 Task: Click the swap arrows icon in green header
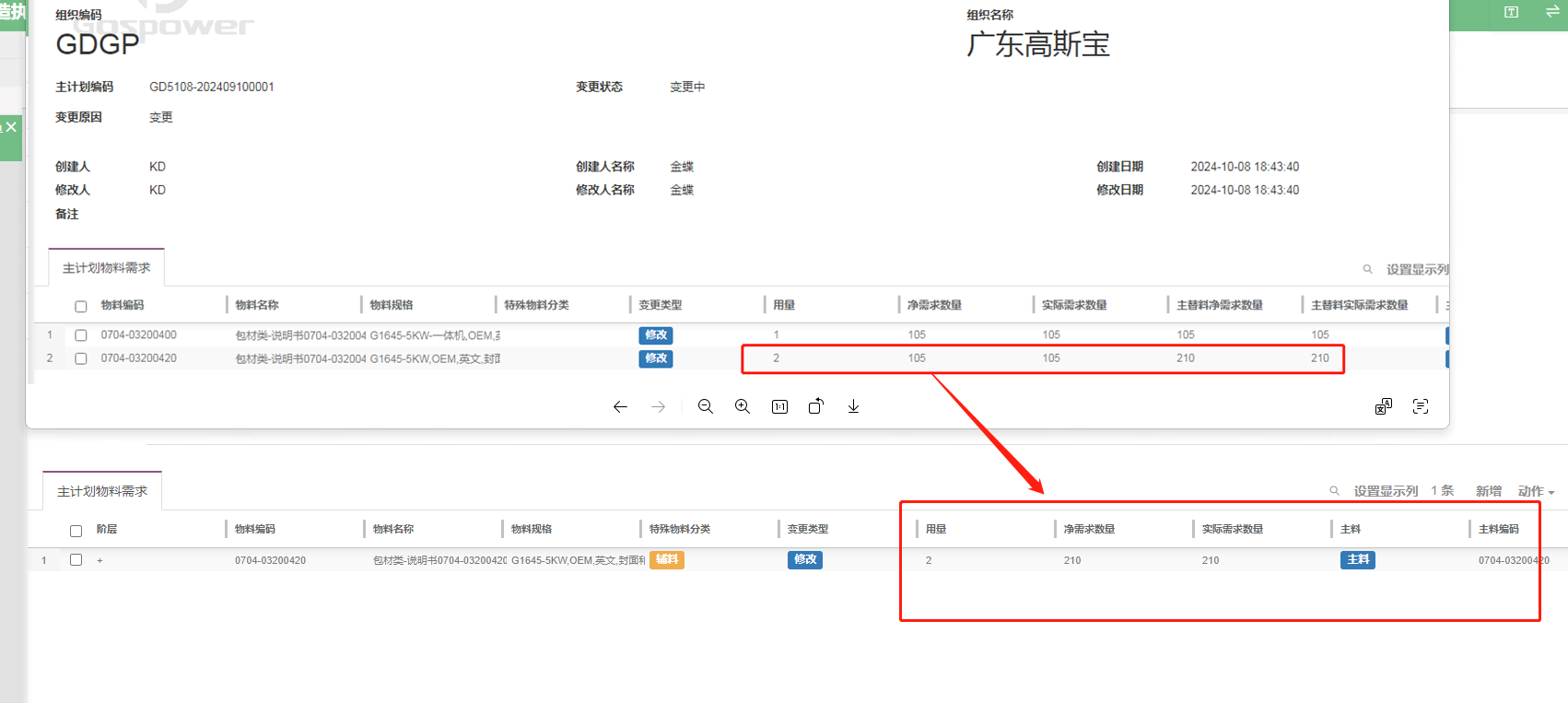(x=1552, y=12)
